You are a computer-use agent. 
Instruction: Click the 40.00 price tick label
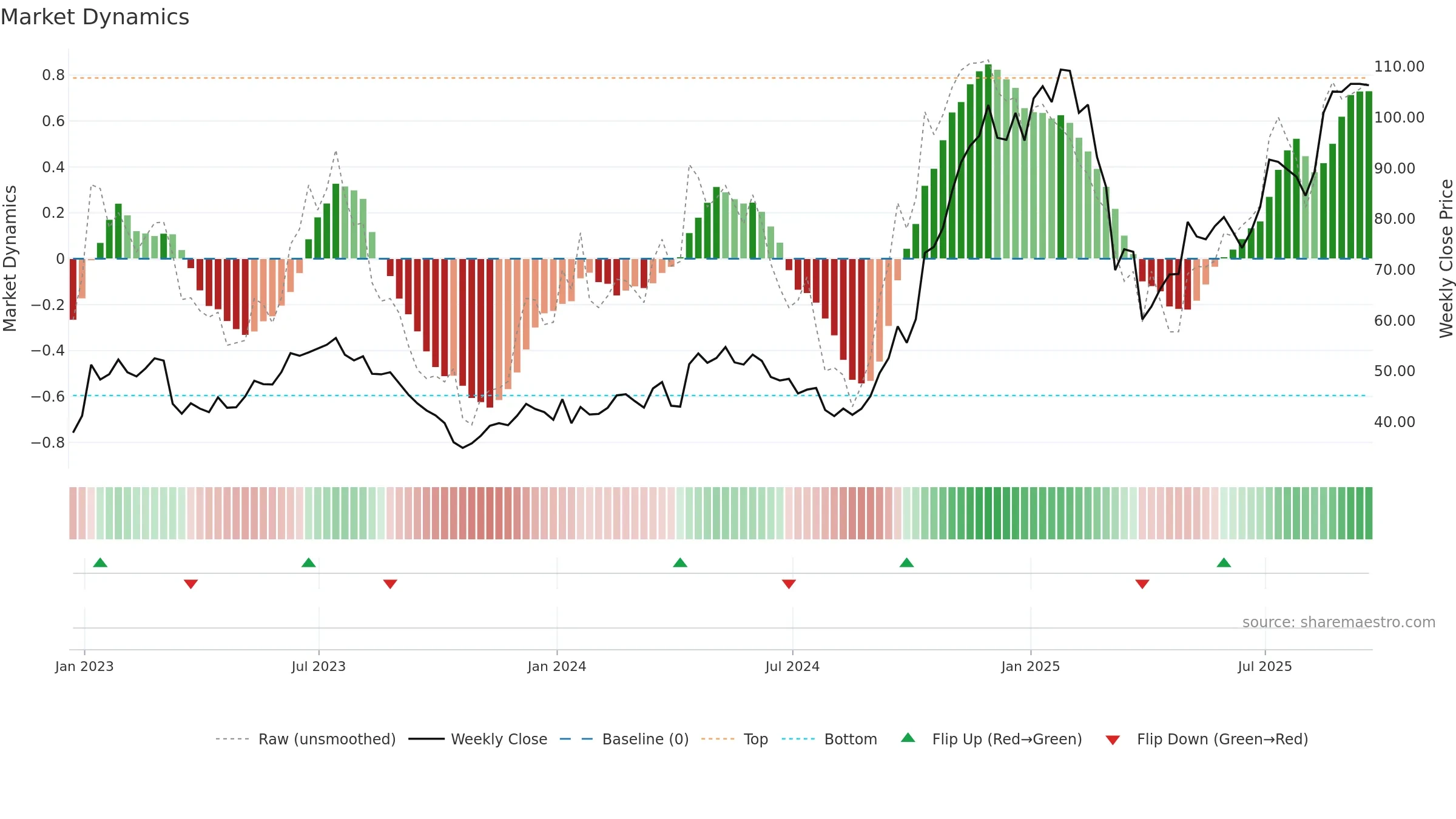[1395, 422]
